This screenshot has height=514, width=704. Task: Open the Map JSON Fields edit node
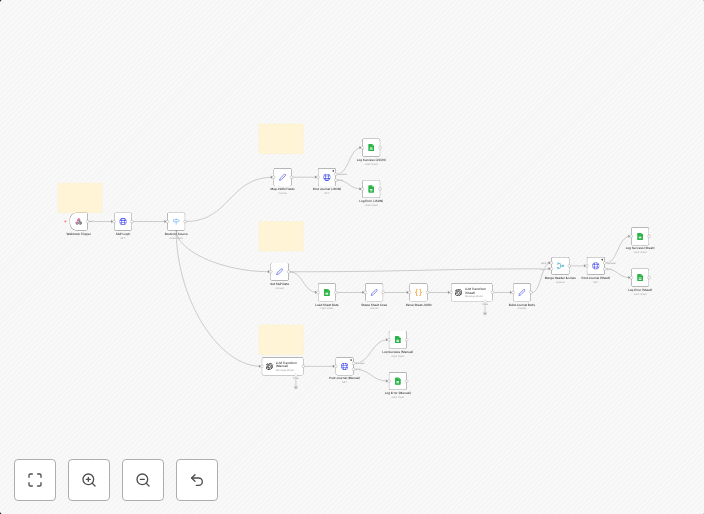tap(282, 177)
